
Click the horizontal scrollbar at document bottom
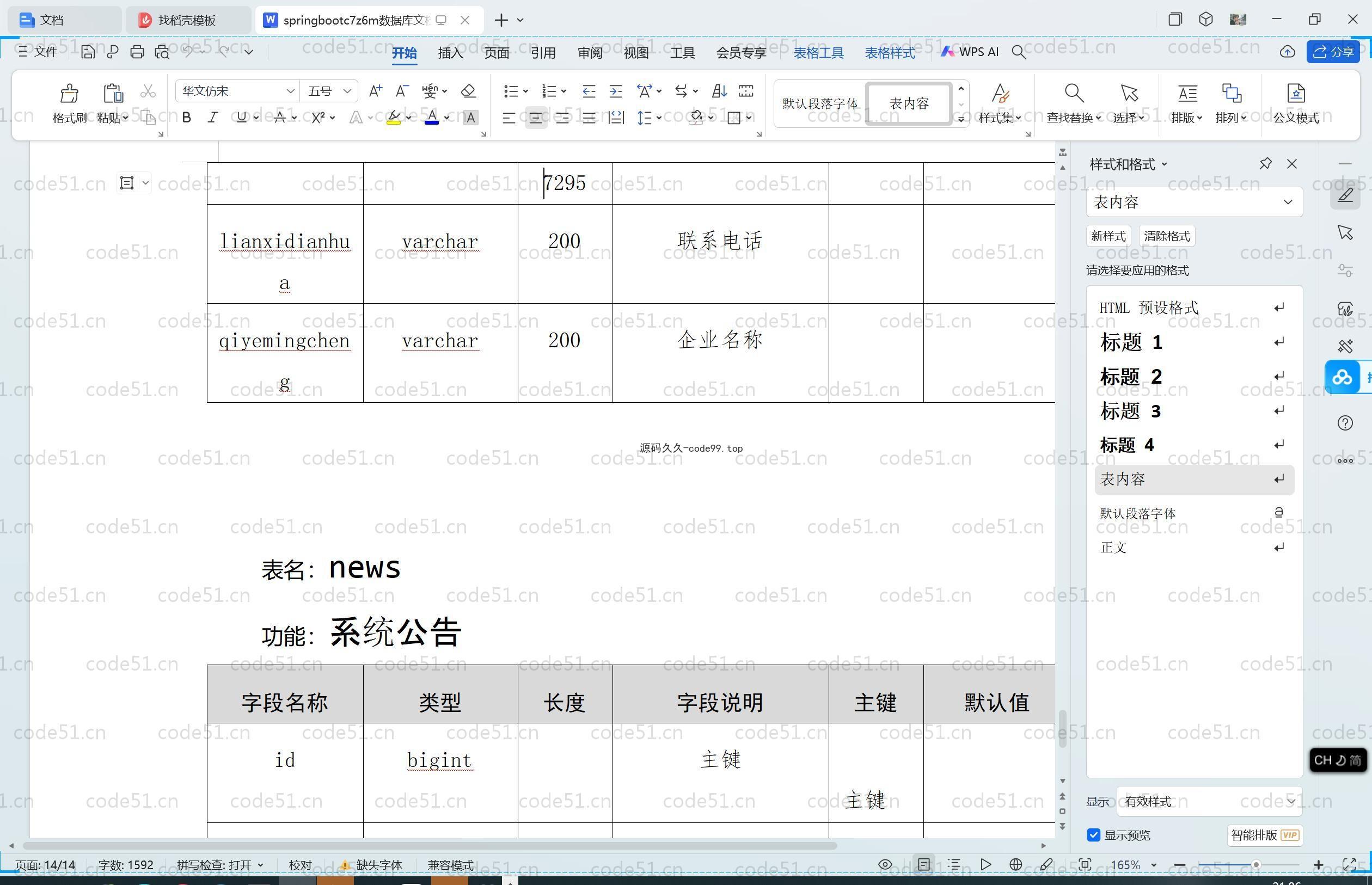coord(430,845)
